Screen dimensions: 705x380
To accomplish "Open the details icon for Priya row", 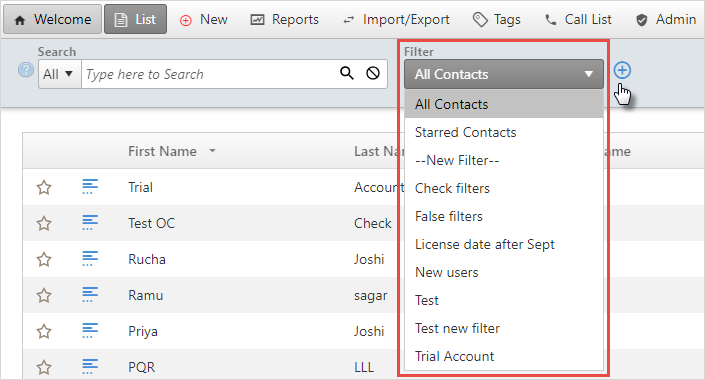I will click(x=90, y=331).
